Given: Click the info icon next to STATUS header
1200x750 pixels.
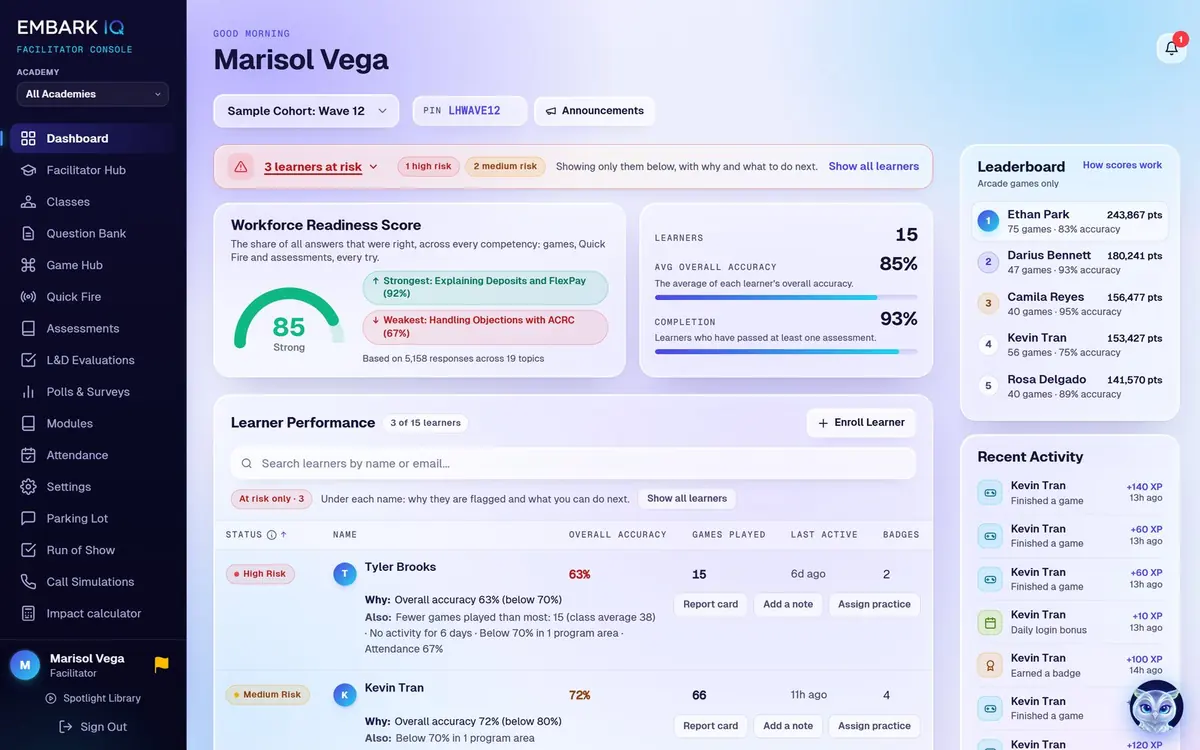Looking at the screenshot, I should 271,535.
